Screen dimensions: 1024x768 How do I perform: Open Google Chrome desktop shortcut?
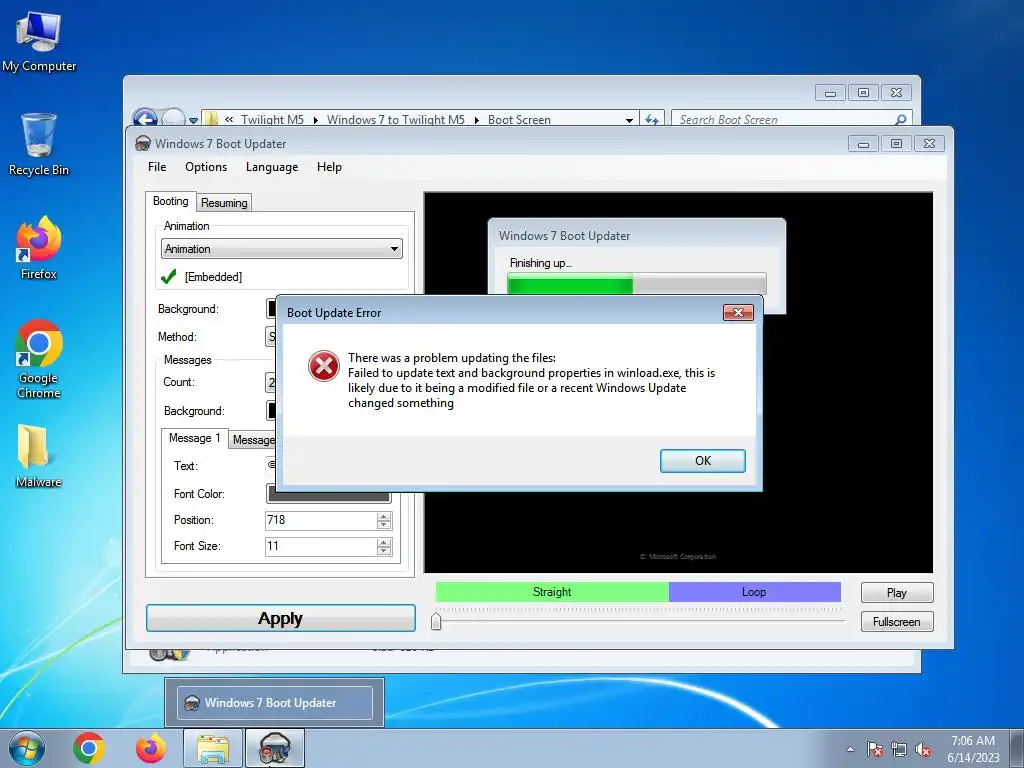point(39,359)
